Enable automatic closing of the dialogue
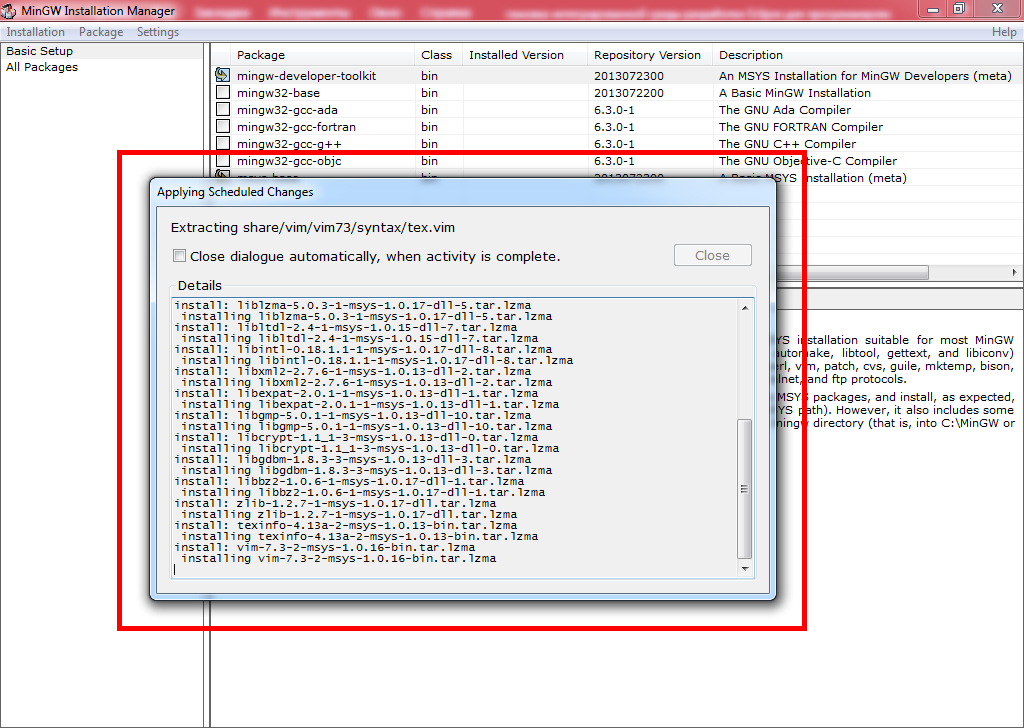 [x=180, y=256]
